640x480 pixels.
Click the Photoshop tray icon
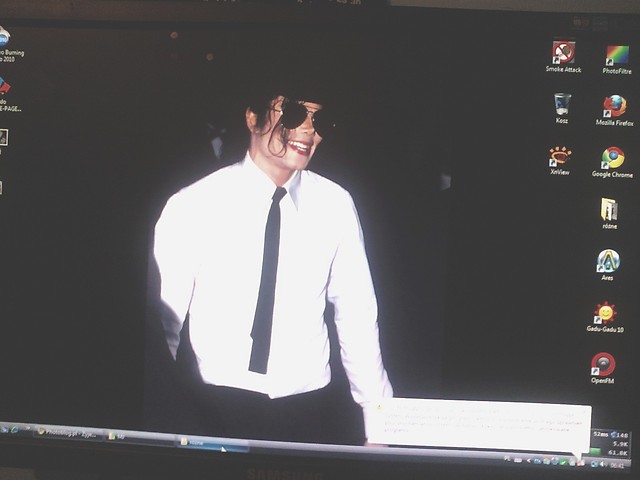(538, 461)
